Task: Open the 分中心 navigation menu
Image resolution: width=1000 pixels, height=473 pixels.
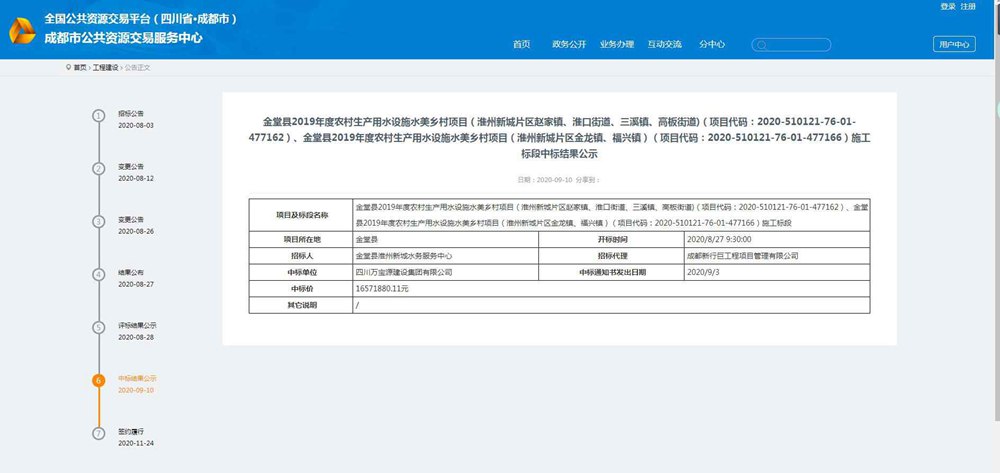Action: [x=712, y=45]
